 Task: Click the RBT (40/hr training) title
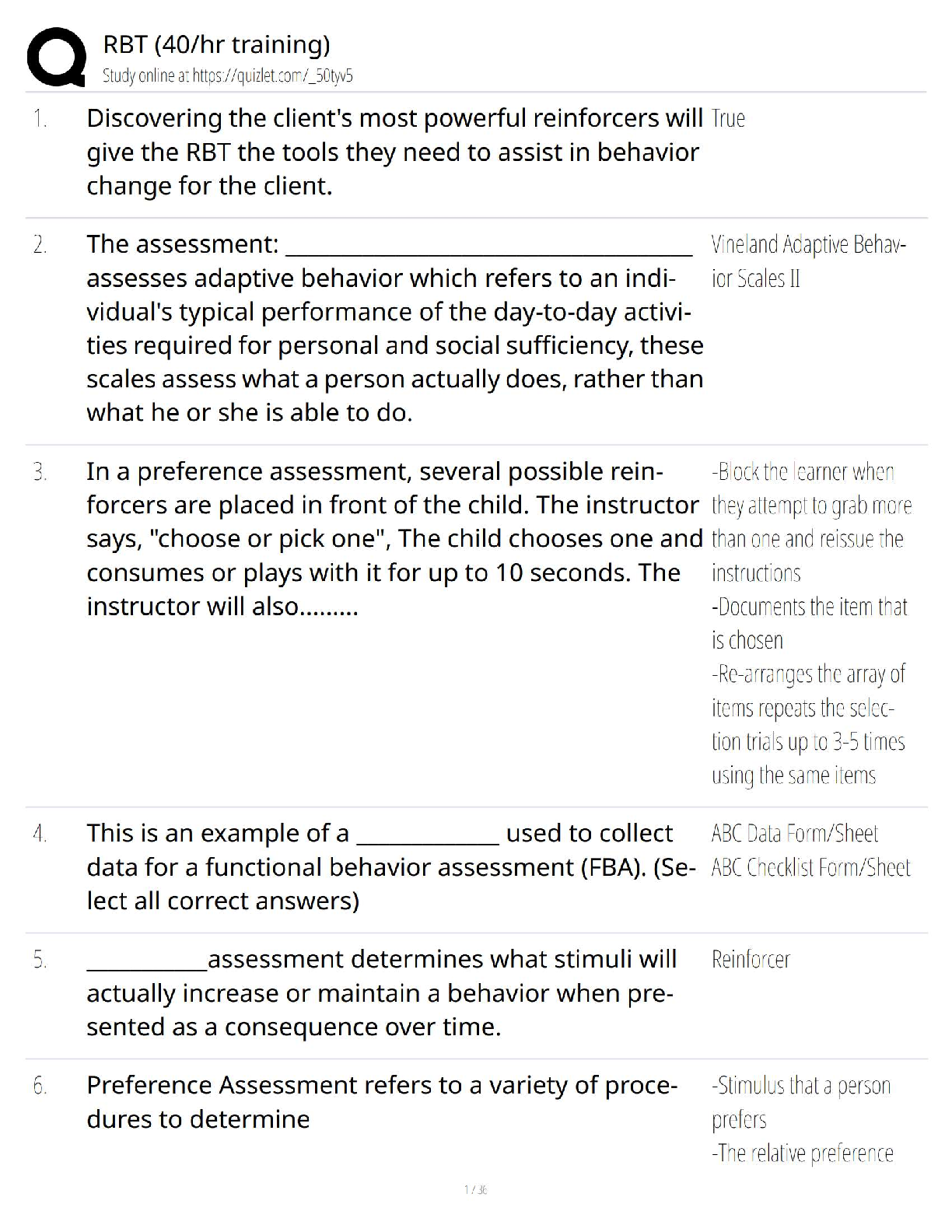point(216,44)
